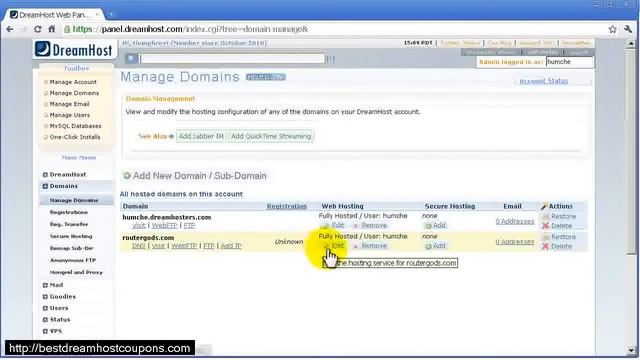Remove hosting for routergods.com
This screenshot has height=360, width=640.
pos(370,246)
